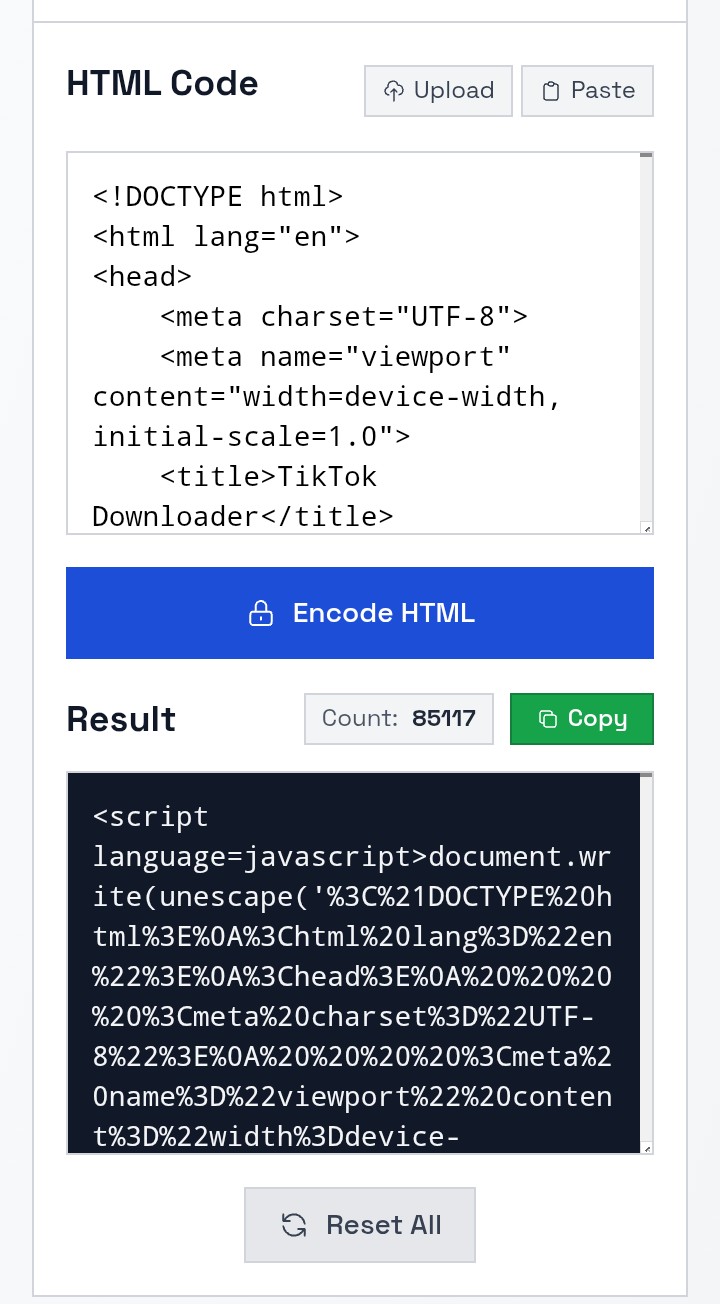Click the HTML Code textarea resize handle
This screenshot has width=720, height=1304.
pyautogui.click(x=647, y=528)
